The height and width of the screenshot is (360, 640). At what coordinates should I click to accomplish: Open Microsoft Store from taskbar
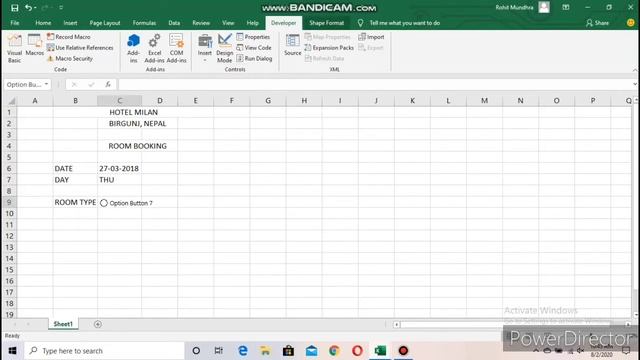(x=288, y=351)
